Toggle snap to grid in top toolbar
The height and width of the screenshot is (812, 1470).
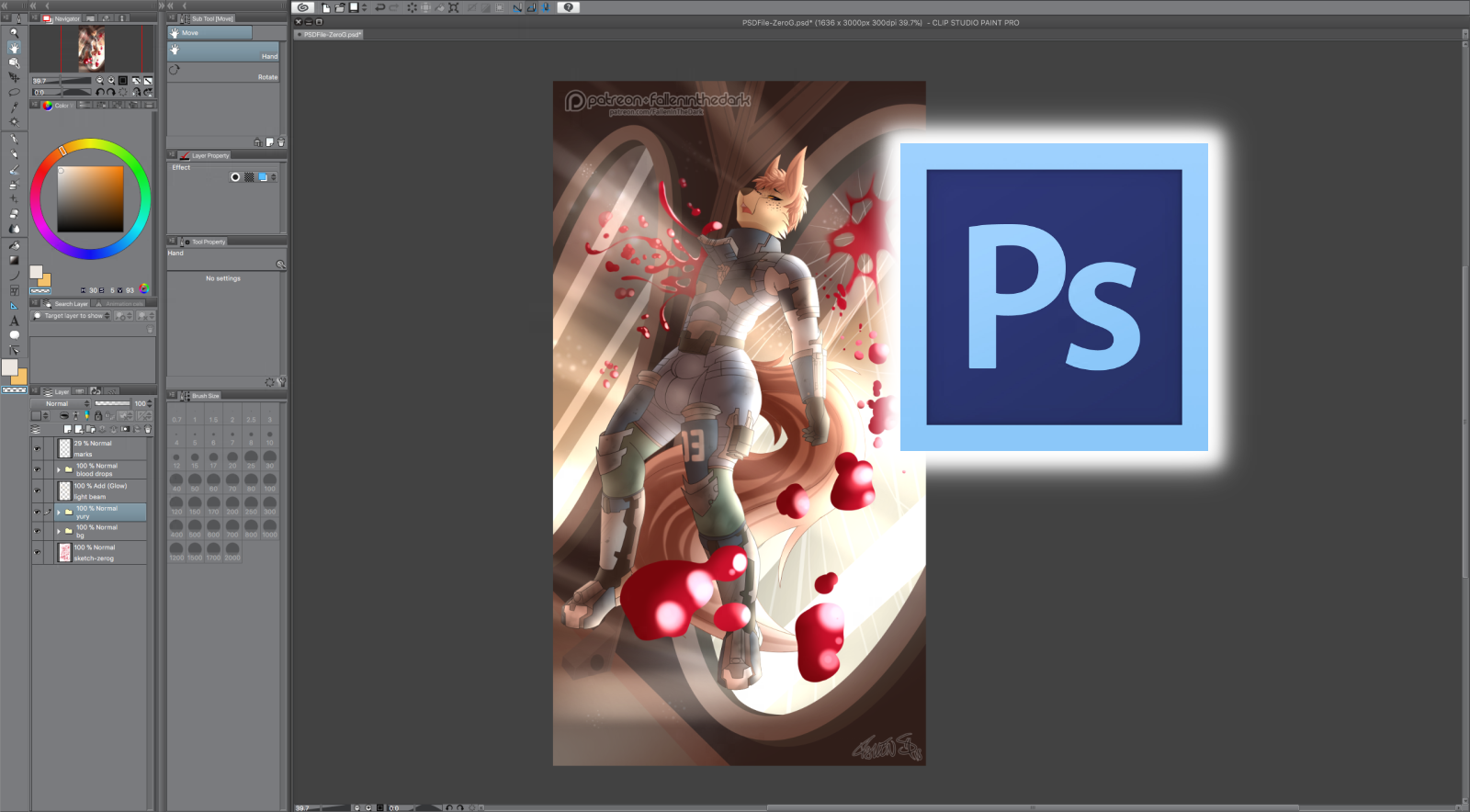tap(546, 7)
